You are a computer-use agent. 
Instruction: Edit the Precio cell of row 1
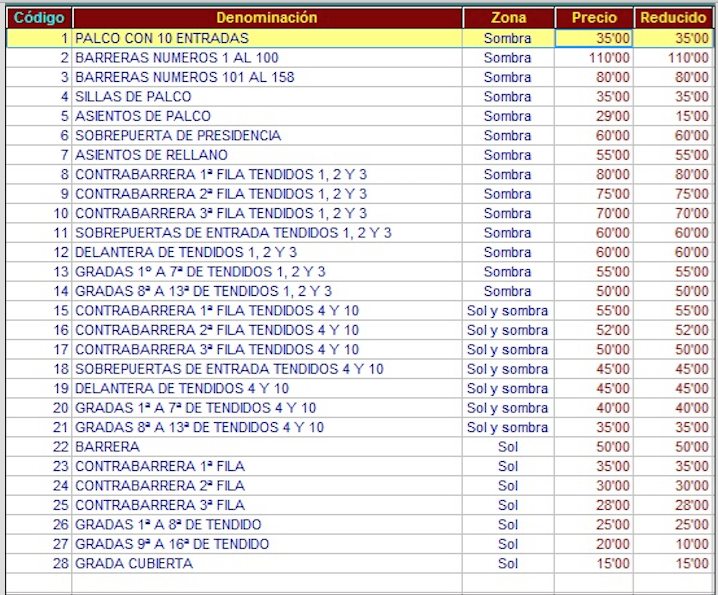click(x=594, y=38)
